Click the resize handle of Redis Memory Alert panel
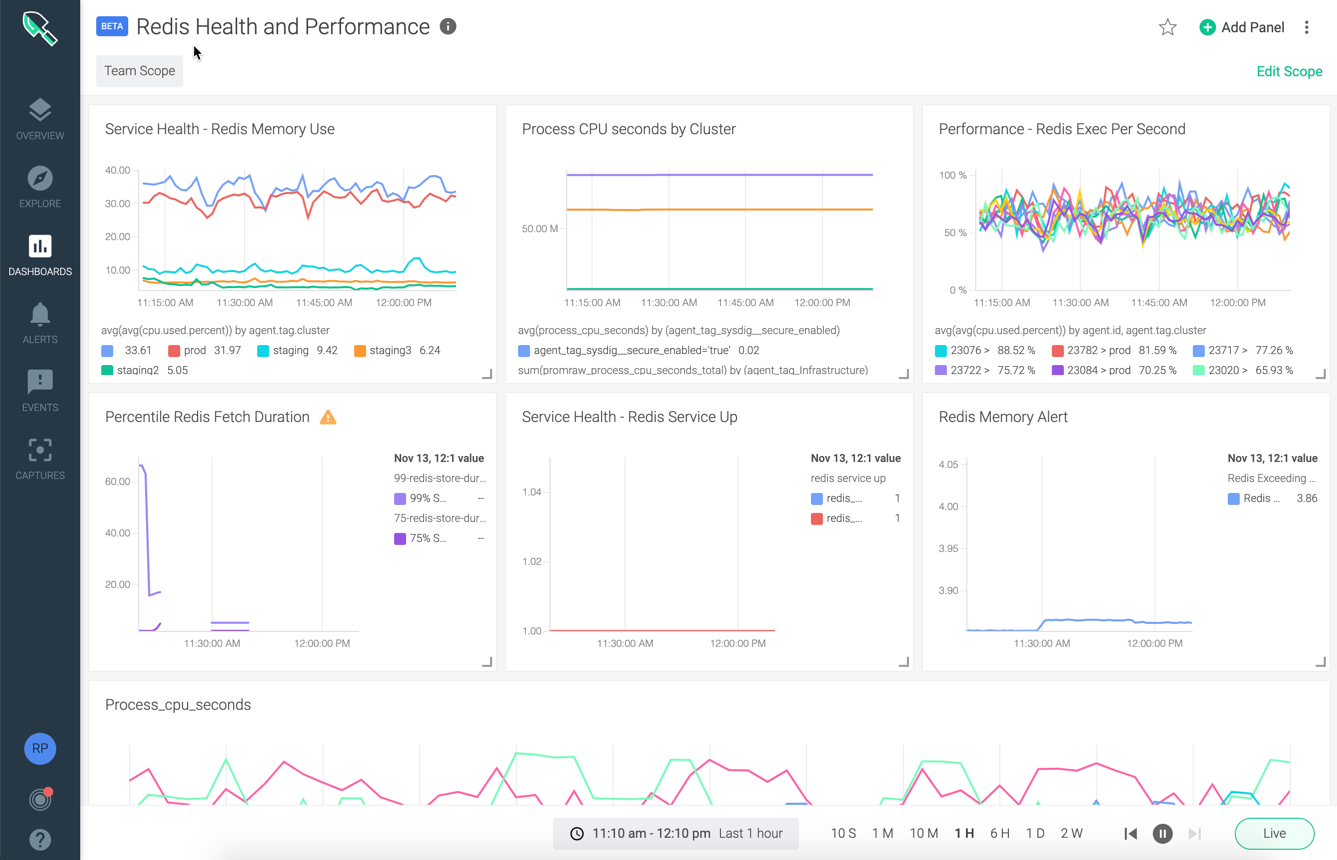 point(1321,662)
